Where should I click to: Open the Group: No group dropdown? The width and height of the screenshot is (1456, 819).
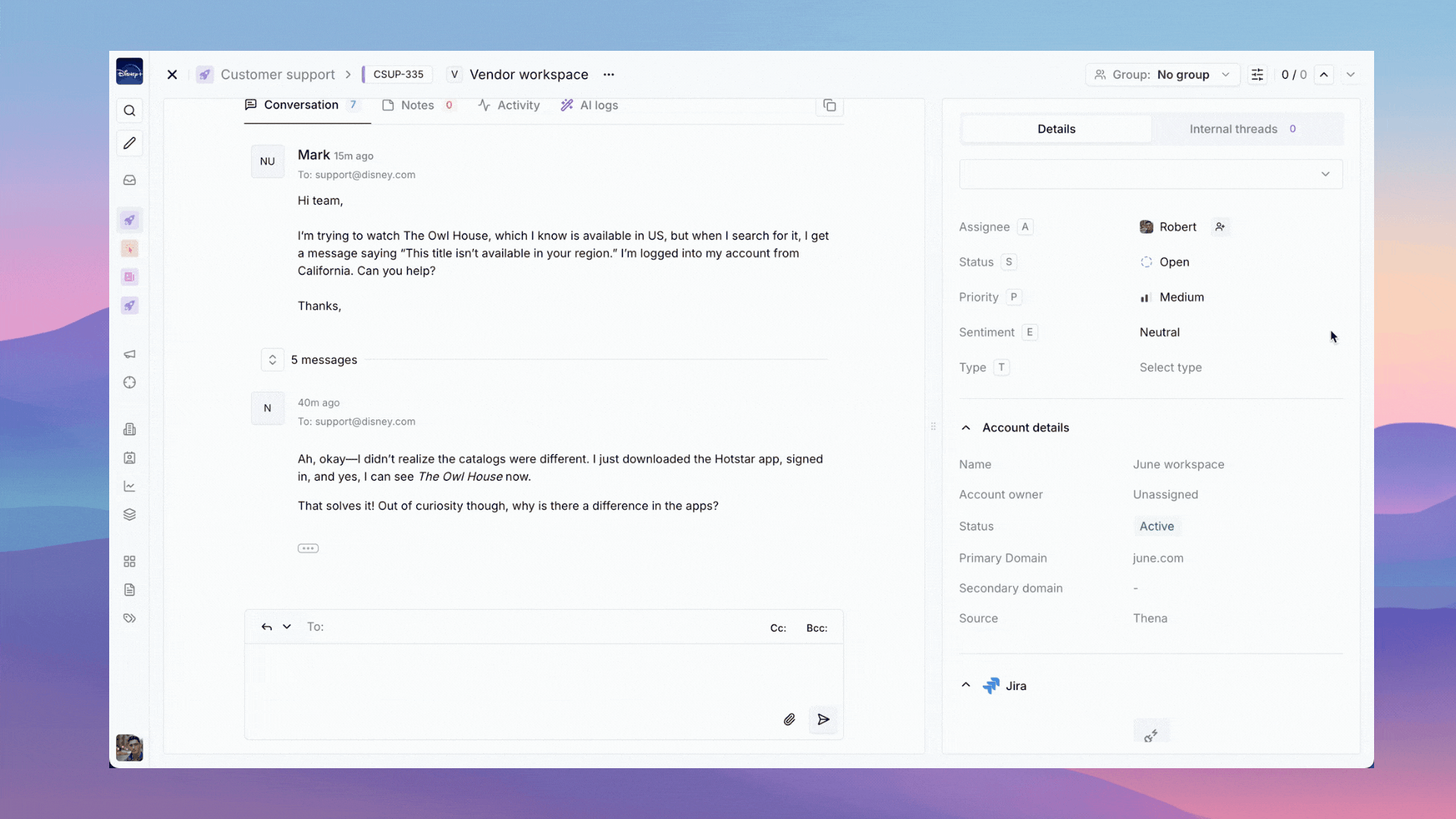point(1162,74)
